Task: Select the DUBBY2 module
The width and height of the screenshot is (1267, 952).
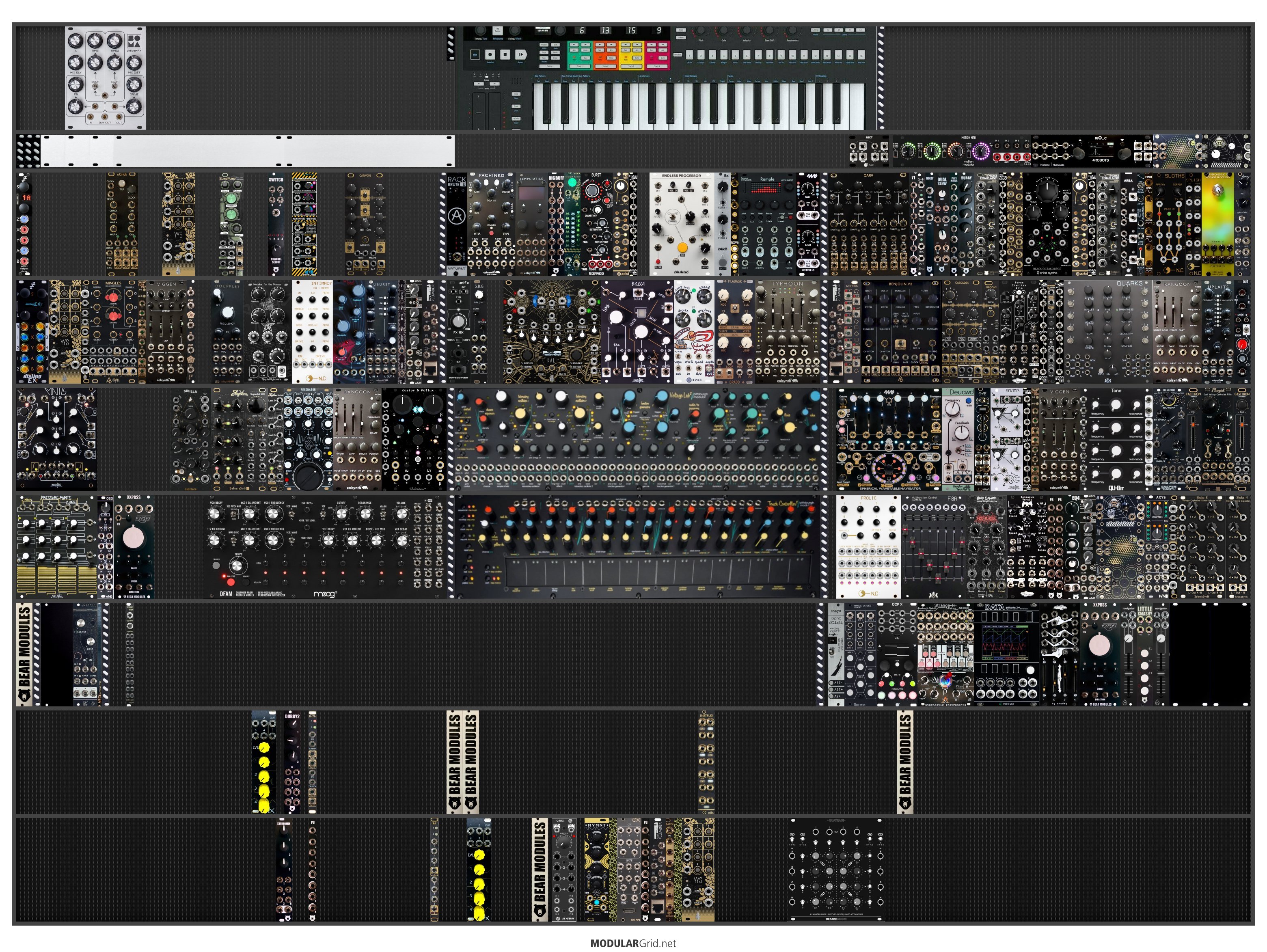Action: click(x=292, y=762)
